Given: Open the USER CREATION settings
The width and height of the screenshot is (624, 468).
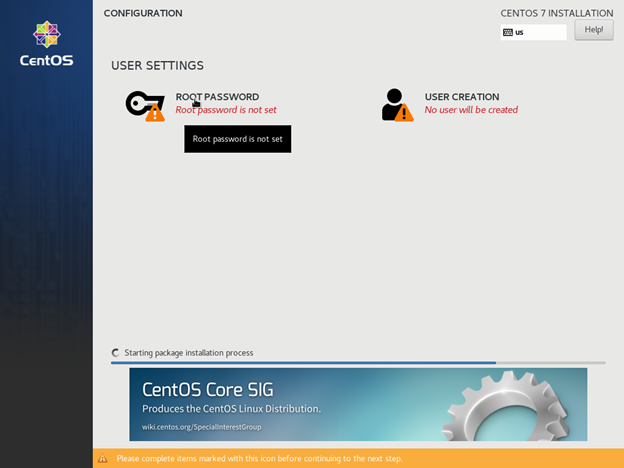Looking at the screenshot, I should click(461, 97).
